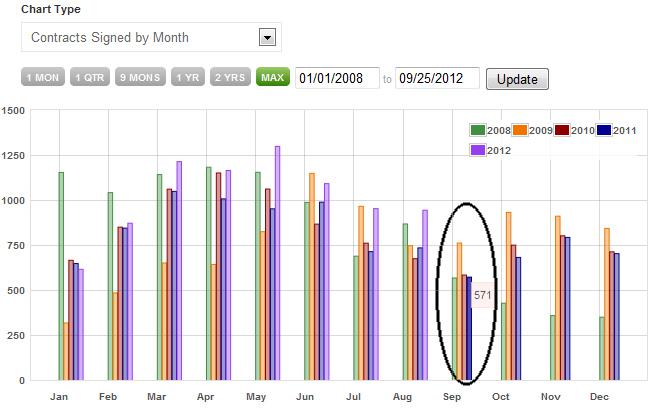Click the May axis label
This screenshot has width=658, height=409.
pos(256,396)
